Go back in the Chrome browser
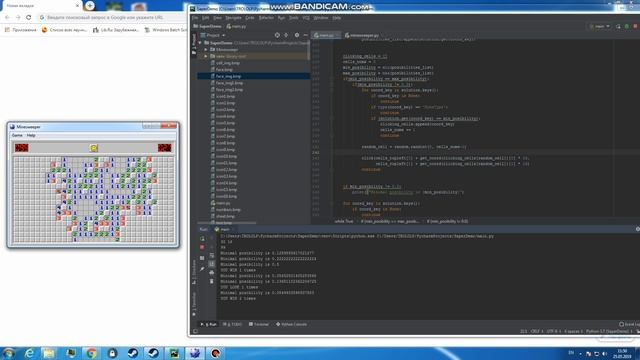640x360 pixels. point(7,18)
